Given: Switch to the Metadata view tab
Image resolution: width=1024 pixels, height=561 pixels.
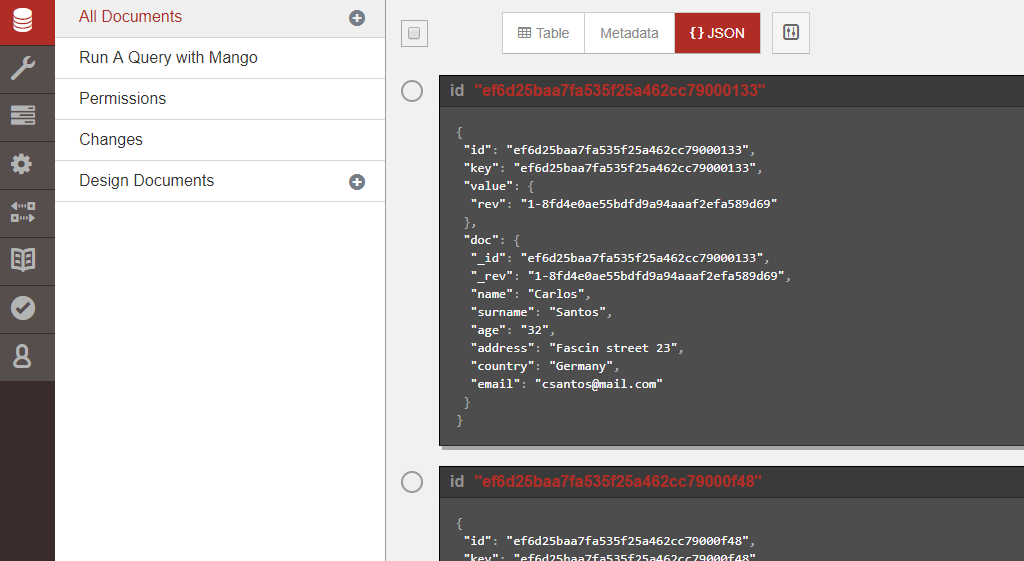Looking at the screenshot, I should (x=629, y=33).
